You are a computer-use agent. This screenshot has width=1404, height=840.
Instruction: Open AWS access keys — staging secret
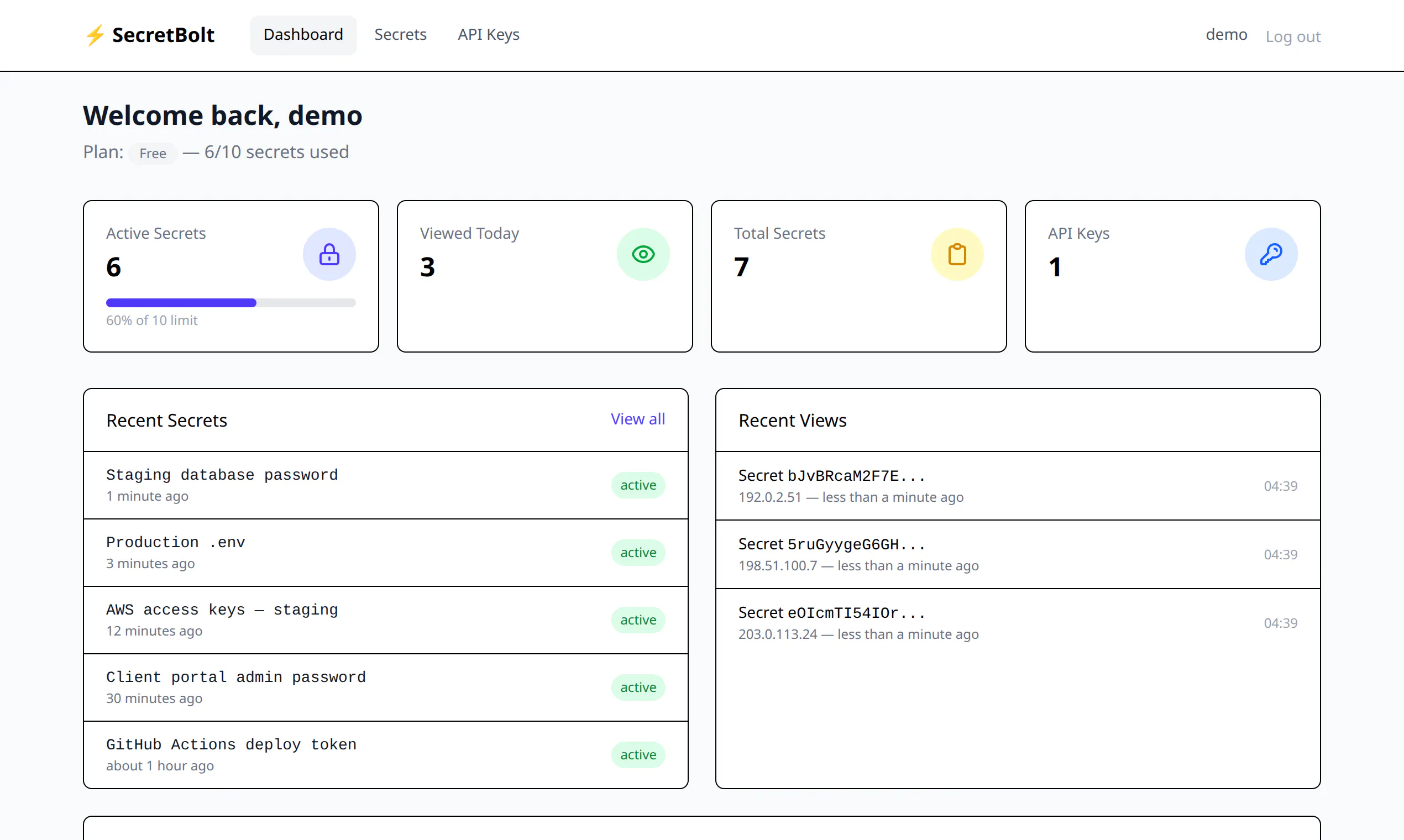click(x=385, y=620)
